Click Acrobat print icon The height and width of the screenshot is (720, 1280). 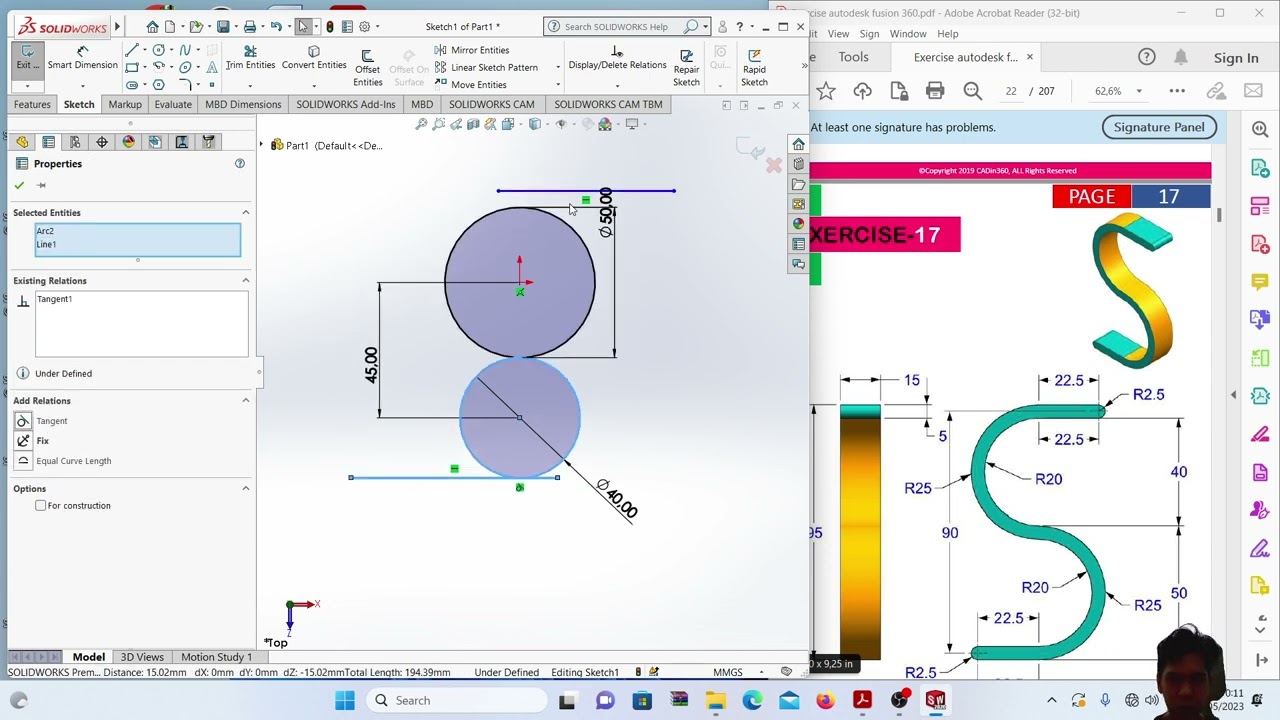coord(935,91)
